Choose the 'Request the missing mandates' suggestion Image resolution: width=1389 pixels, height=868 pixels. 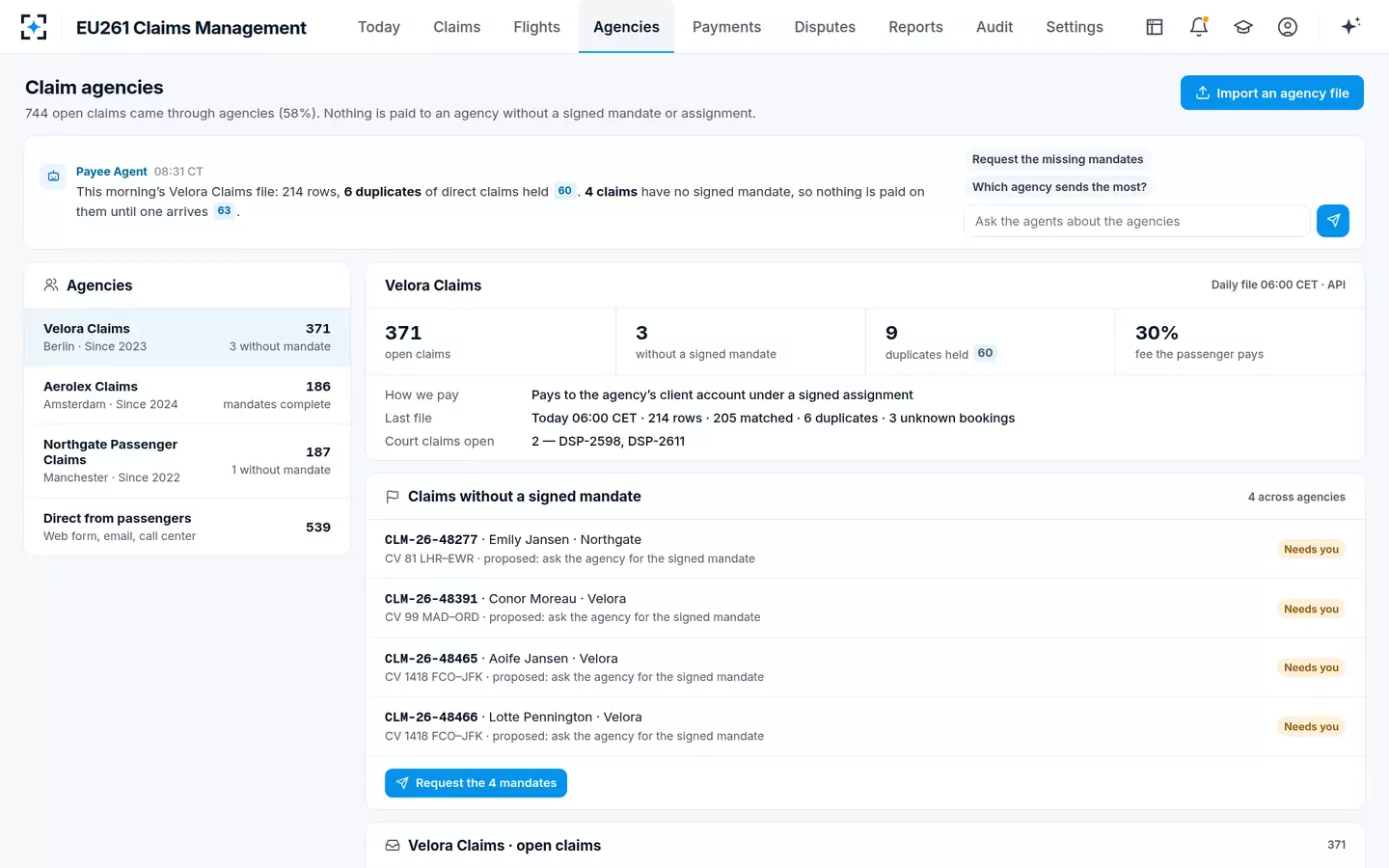[1057, 159]
